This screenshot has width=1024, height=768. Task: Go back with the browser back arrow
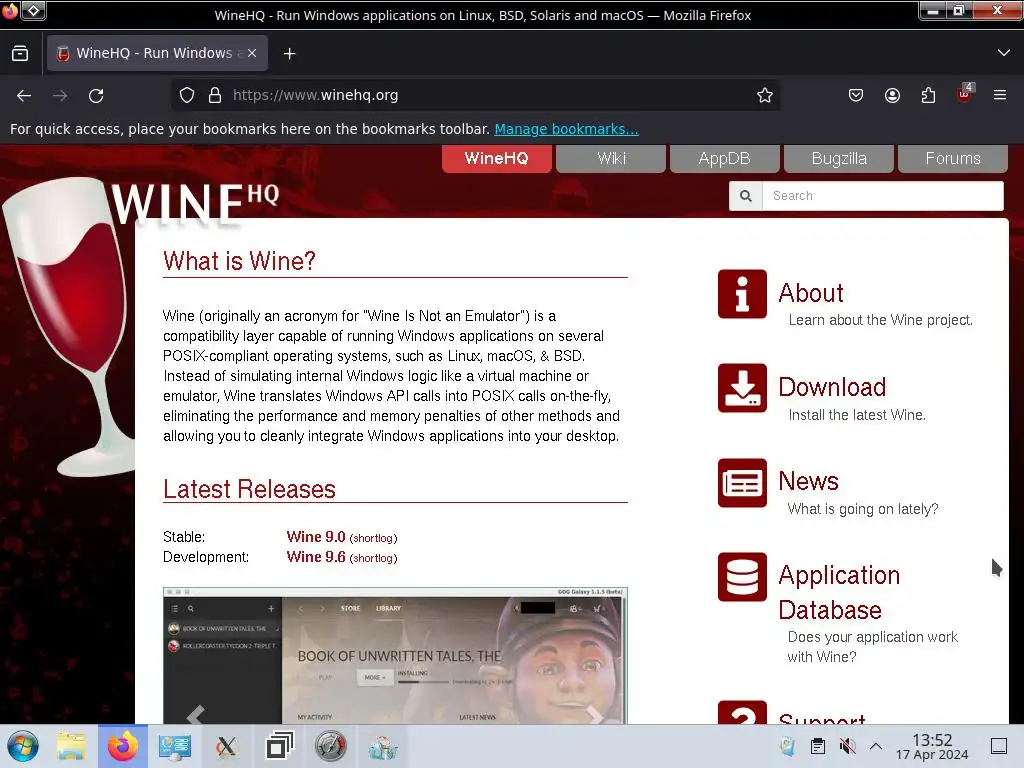coord(24,95)
